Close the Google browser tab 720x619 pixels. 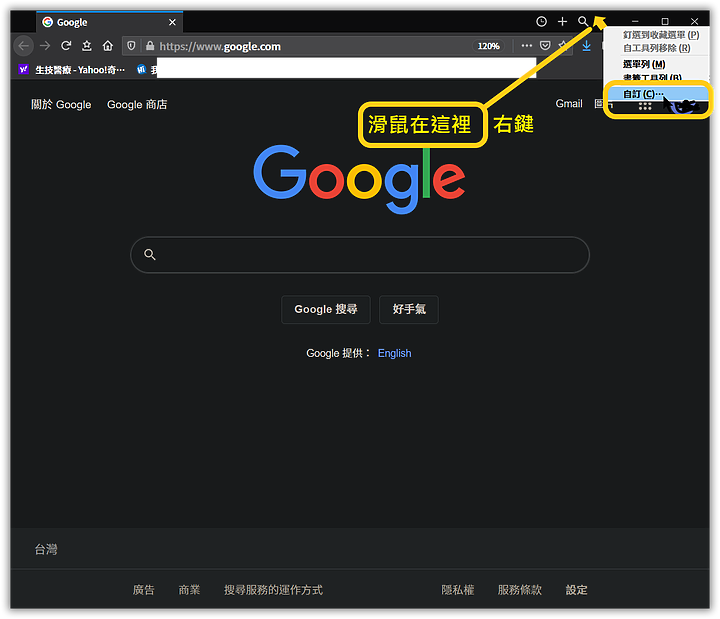[172, 22]
